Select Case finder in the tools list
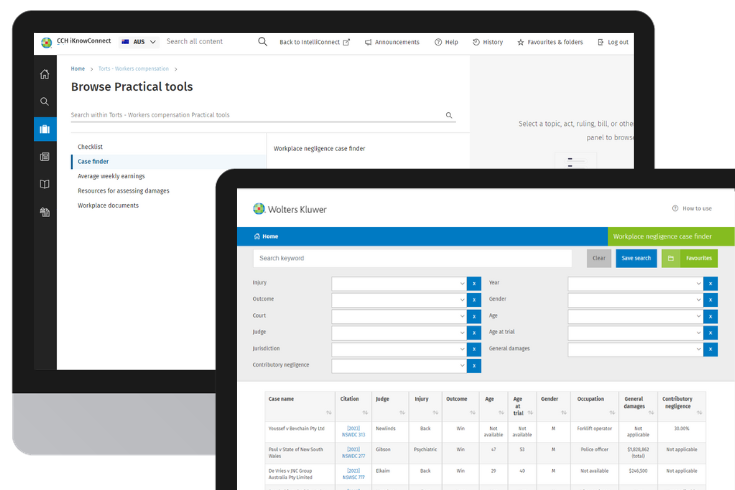 94,161
